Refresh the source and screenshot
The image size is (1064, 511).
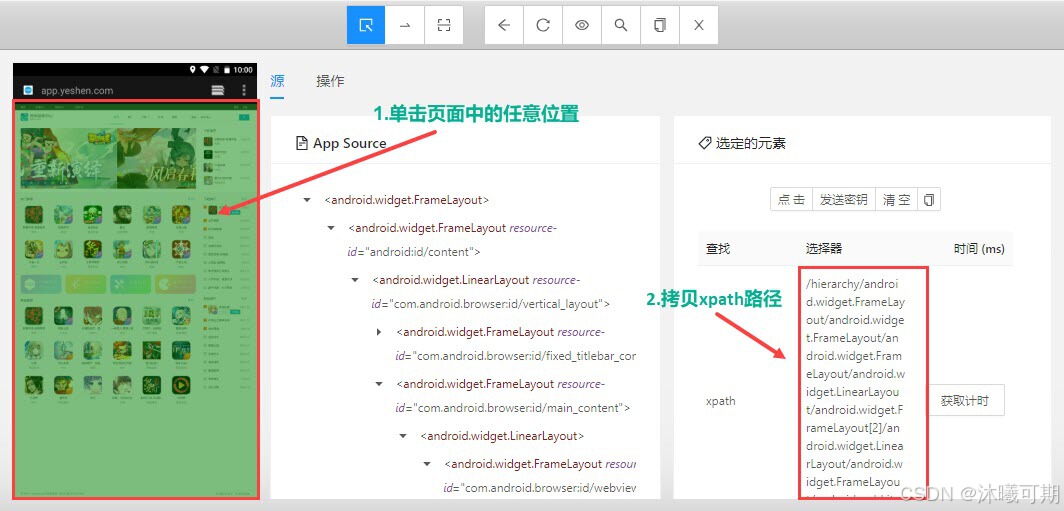pos(543,25)
